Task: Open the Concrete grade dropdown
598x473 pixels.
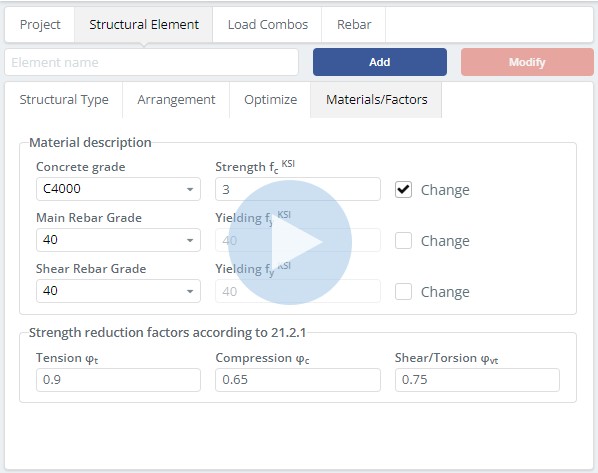Action: (118, 189)
